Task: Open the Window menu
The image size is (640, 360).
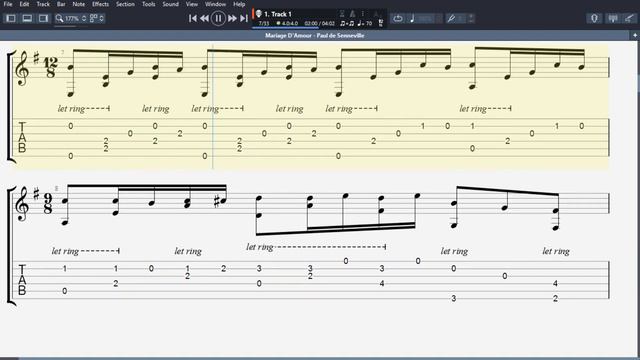Action: click(x=216, y=4)
